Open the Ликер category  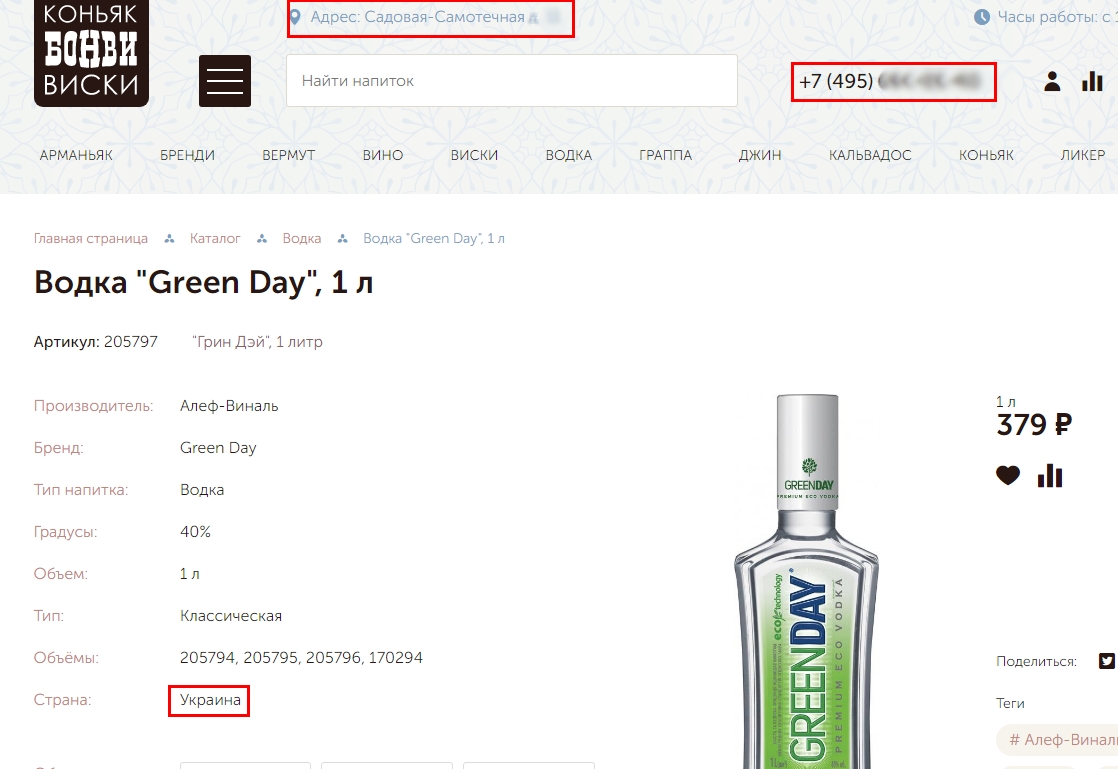[x=1082, y=155]
